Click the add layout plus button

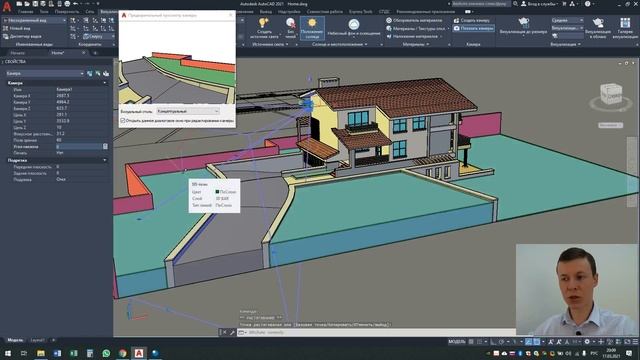pos(53,340)
